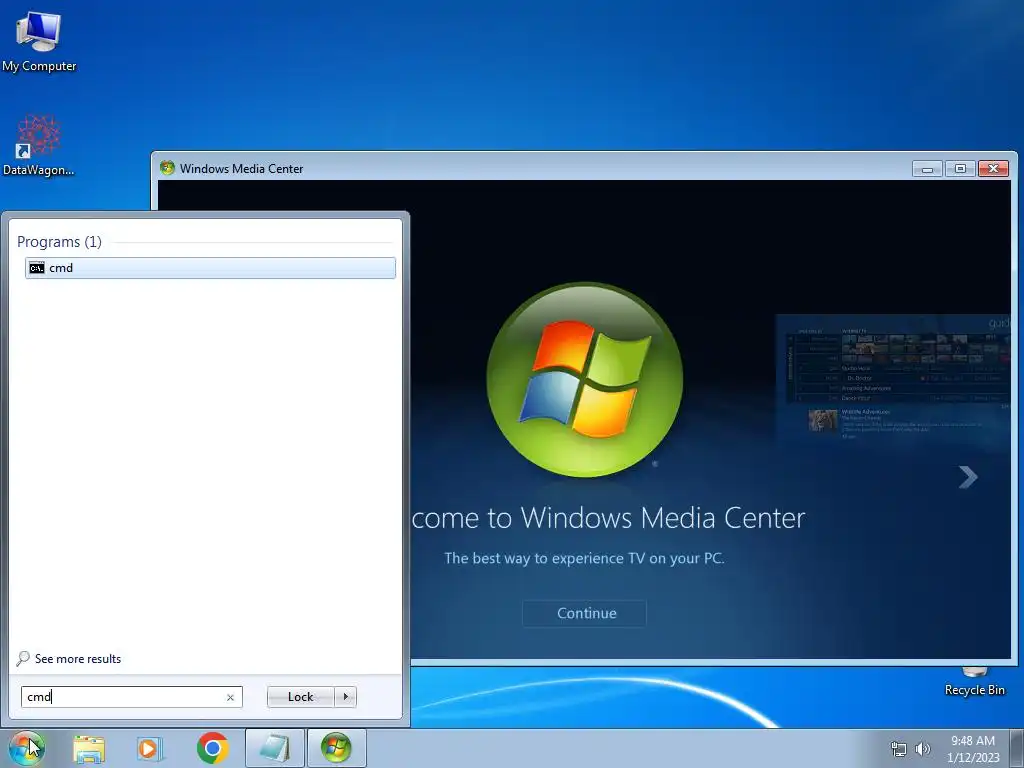Open Windows Explorer from the taskbar
This screenshot has height=768, width=1024.
(x=89, y=748)
